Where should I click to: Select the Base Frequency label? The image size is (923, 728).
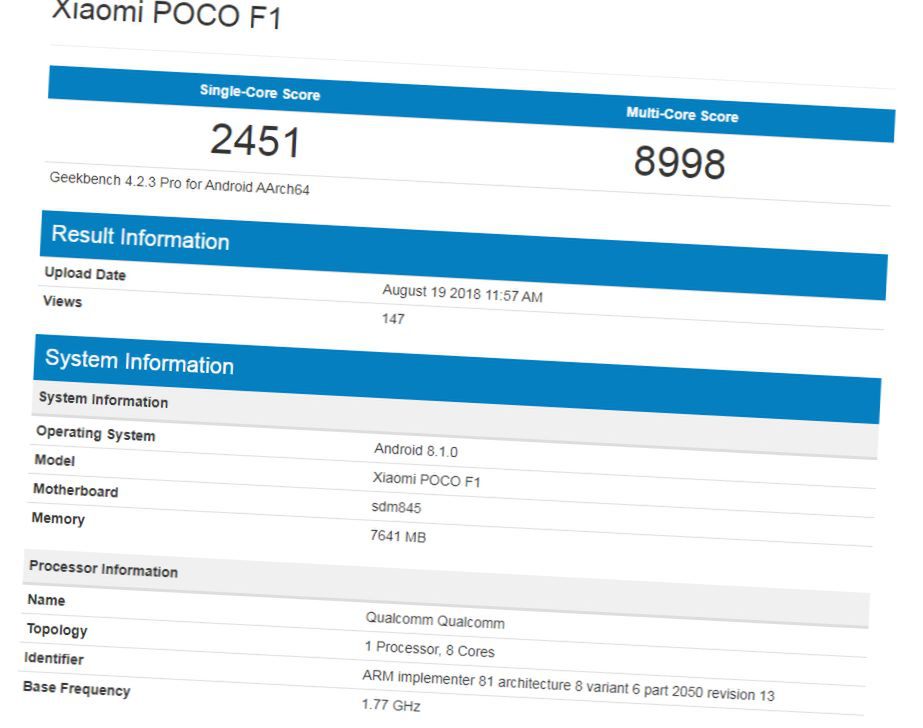point(77,688)
